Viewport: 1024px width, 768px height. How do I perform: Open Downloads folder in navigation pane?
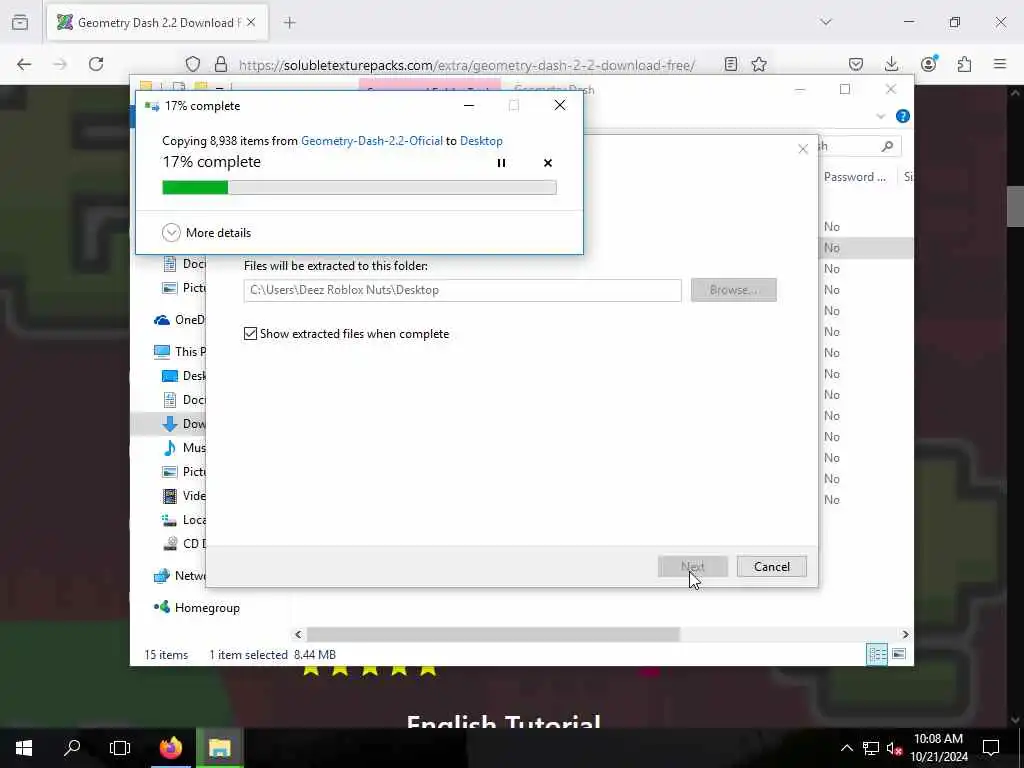[x=184, y=424]
